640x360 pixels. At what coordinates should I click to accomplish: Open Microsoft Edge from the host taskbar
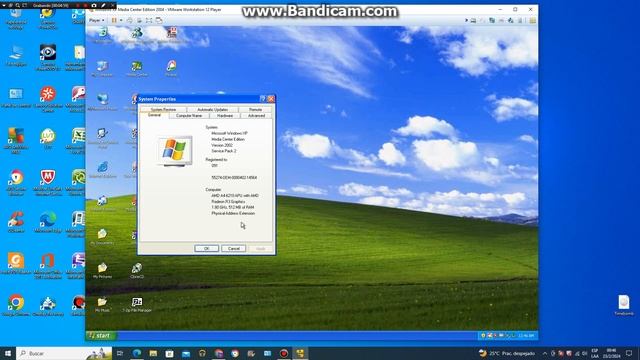click(x=137, y=353)
